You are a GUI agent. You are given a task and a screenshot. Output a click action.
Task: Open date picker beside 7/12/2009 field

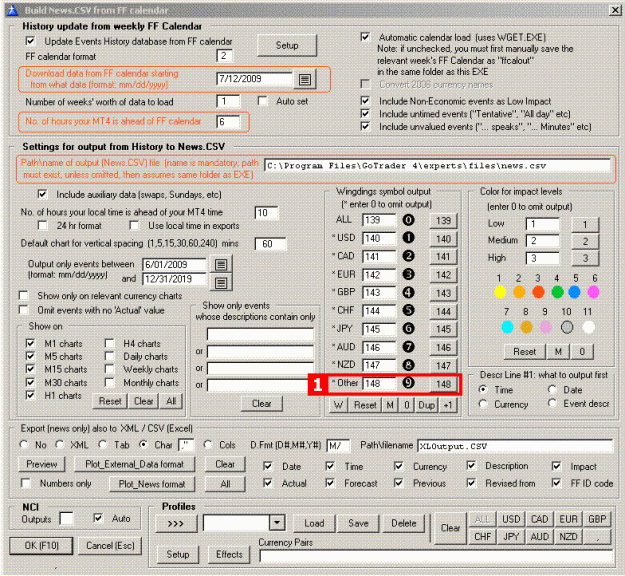pos(305,79)
